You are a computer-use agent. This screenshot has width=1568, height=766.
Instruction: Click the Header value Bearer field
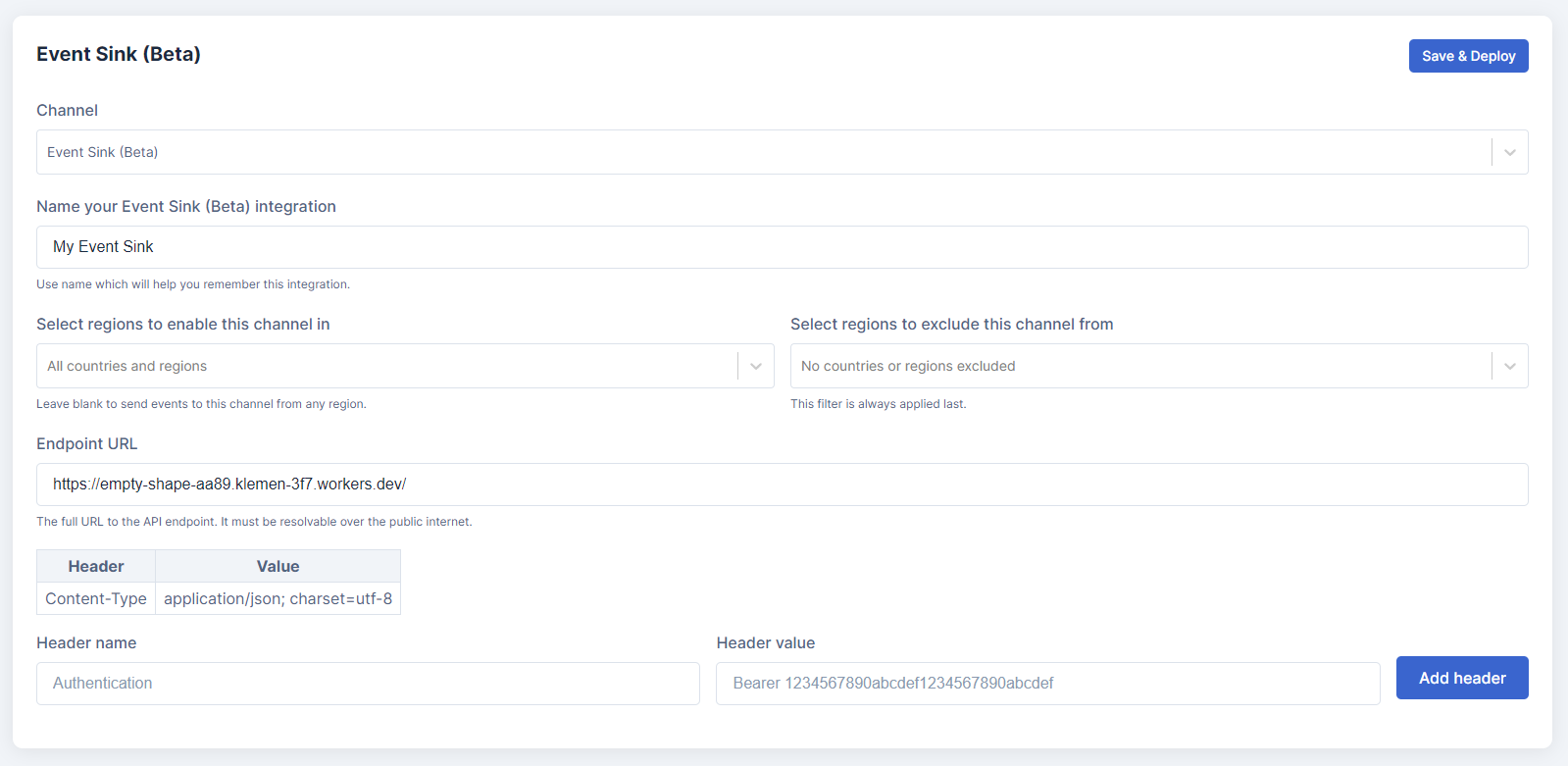[1048, 684]
